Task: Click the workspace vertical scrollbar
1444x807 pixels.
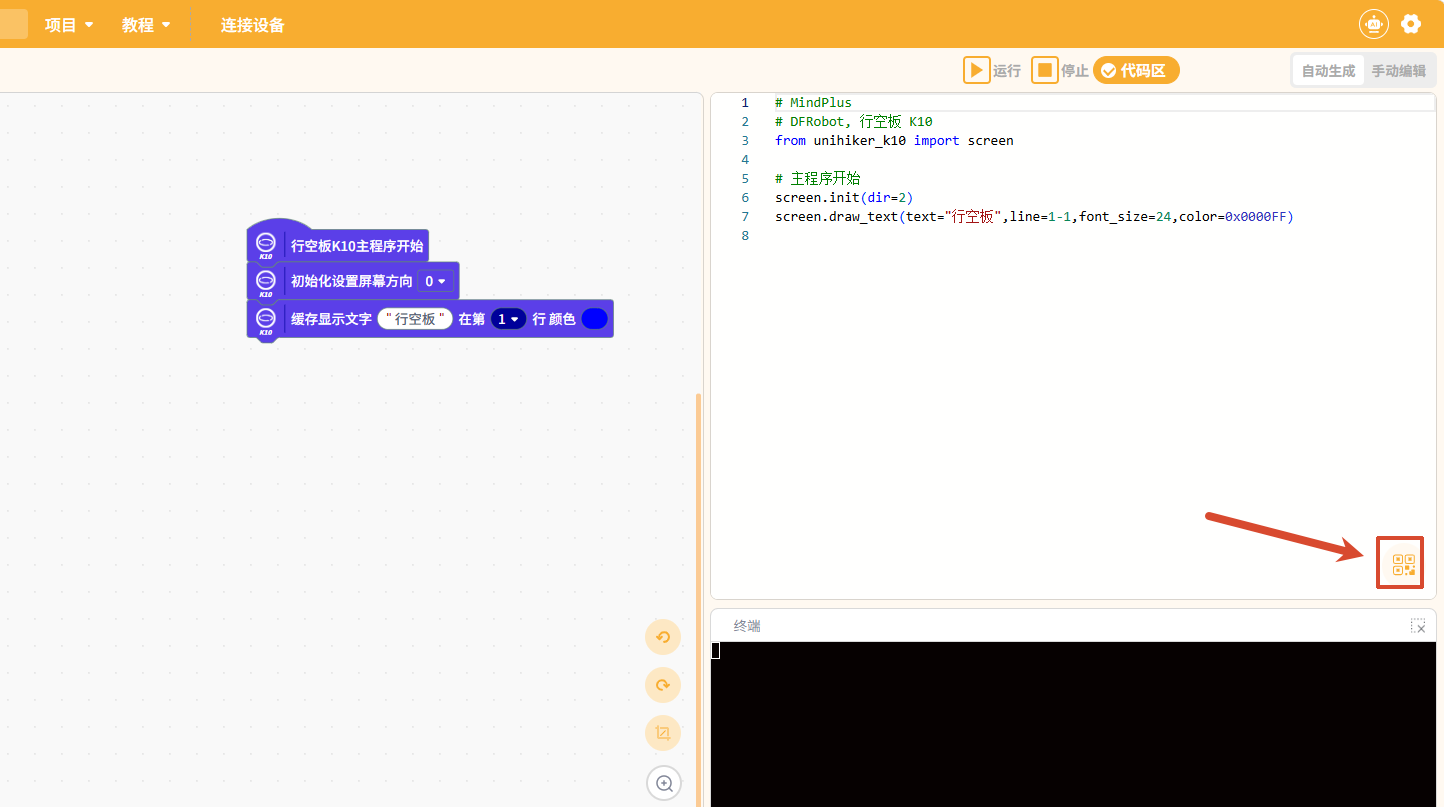Action: [699, 600]
